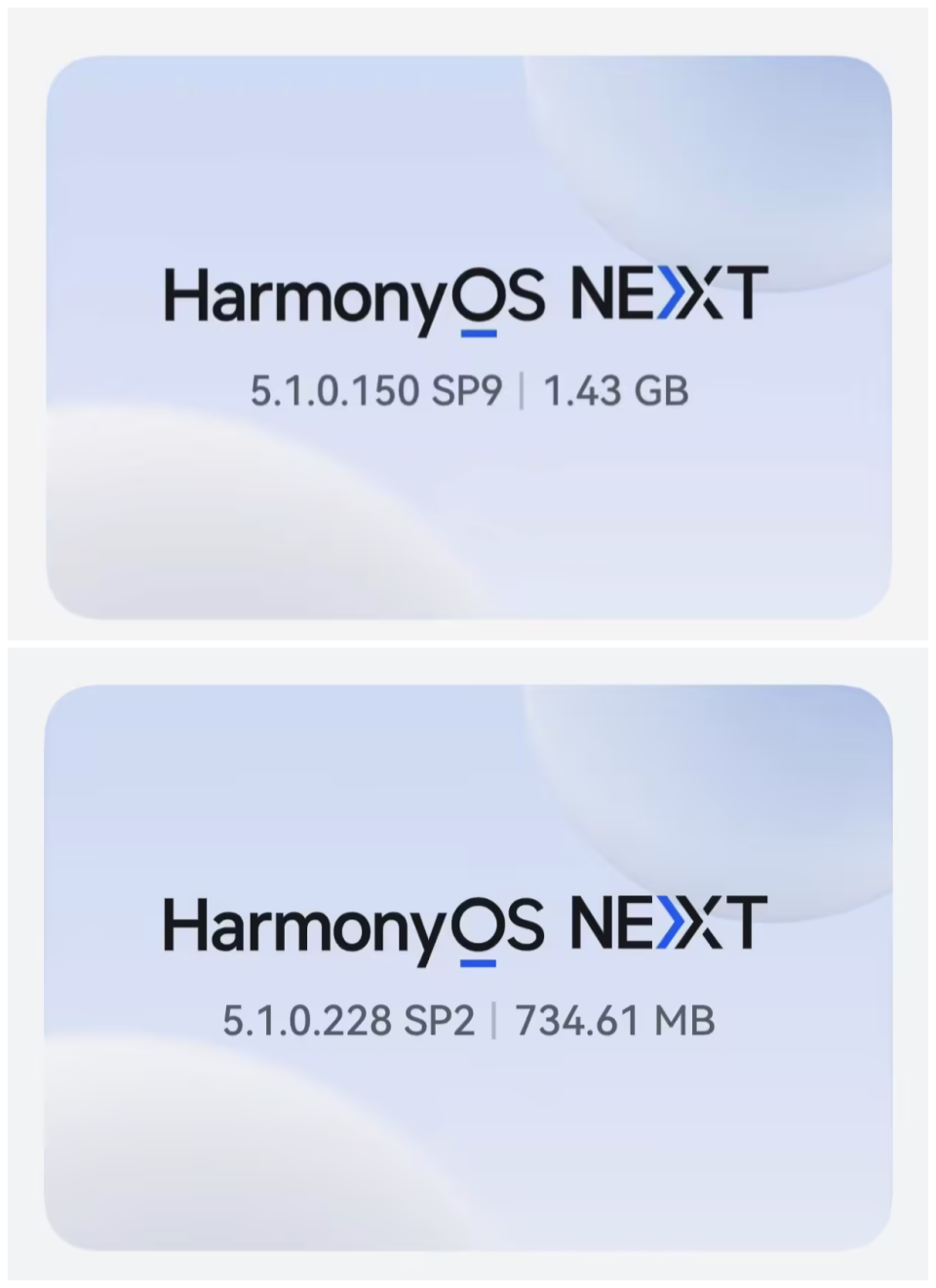Screen dimensions: 936x1288
Task: Open the HarmonyOS NEXT 5.1.0.150 update card
Action: tap(469, 337)
